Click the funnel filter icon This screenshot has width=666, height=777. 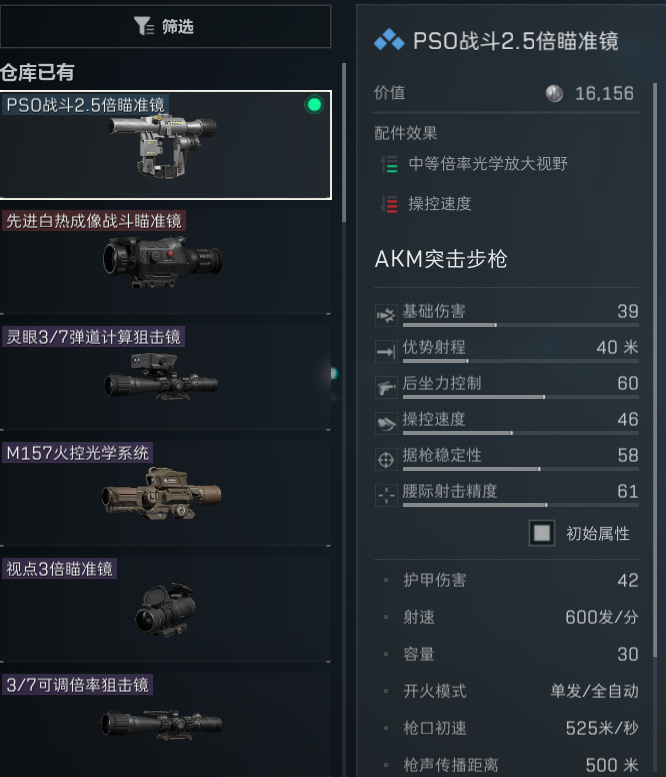(144, 26)
